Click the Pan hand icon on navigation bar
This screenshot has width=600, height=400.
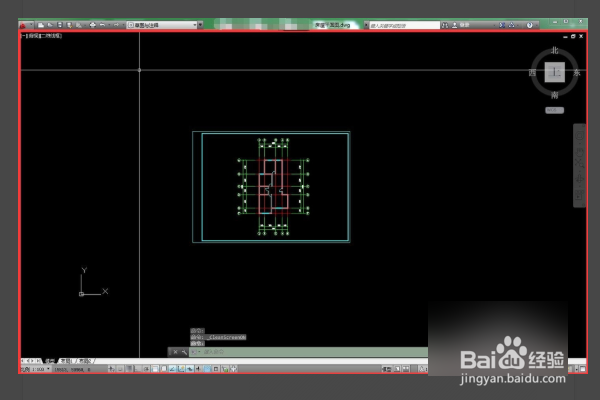[579, 152]
